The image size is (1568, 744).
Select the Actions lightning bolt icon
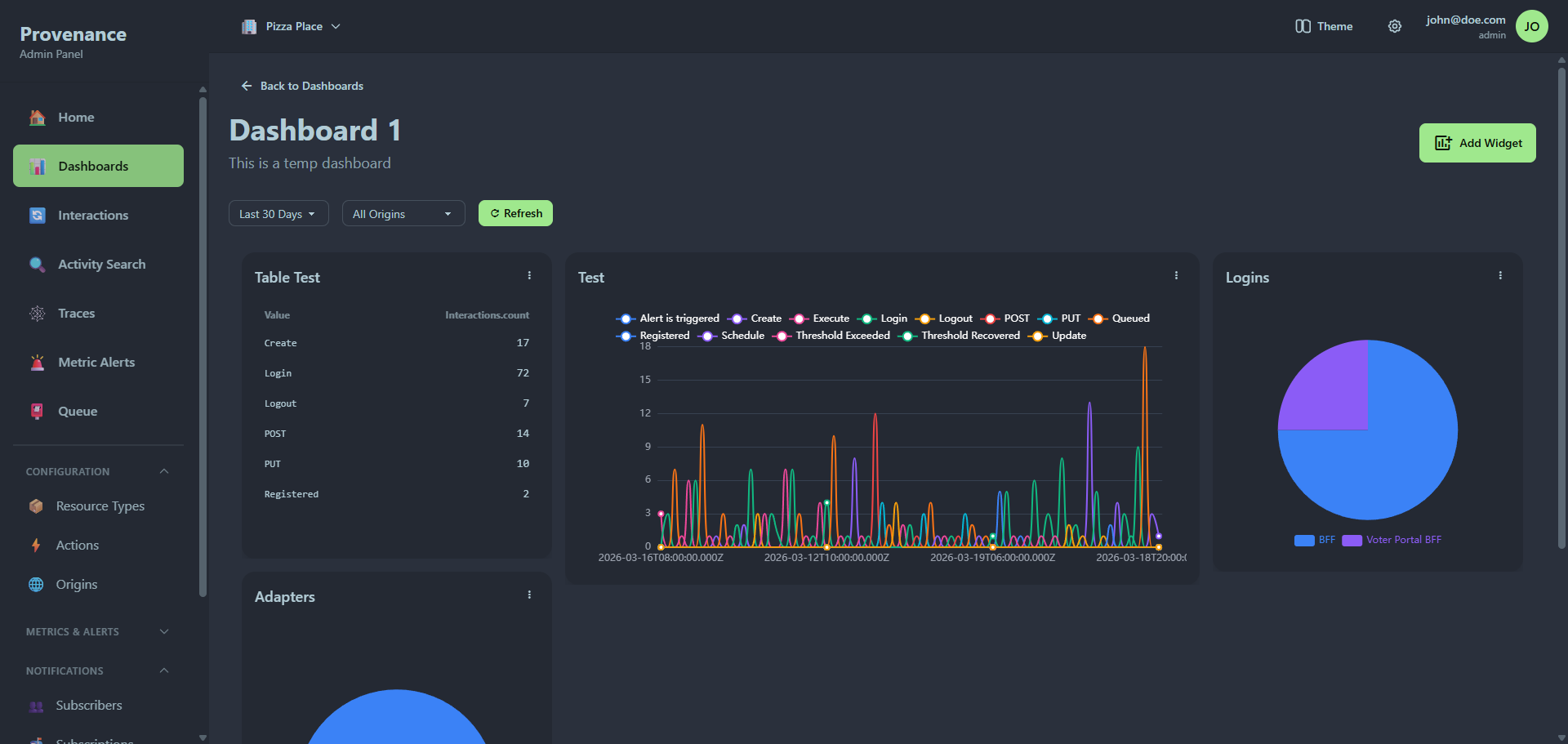pyautogui.click(x=37, y=545)
